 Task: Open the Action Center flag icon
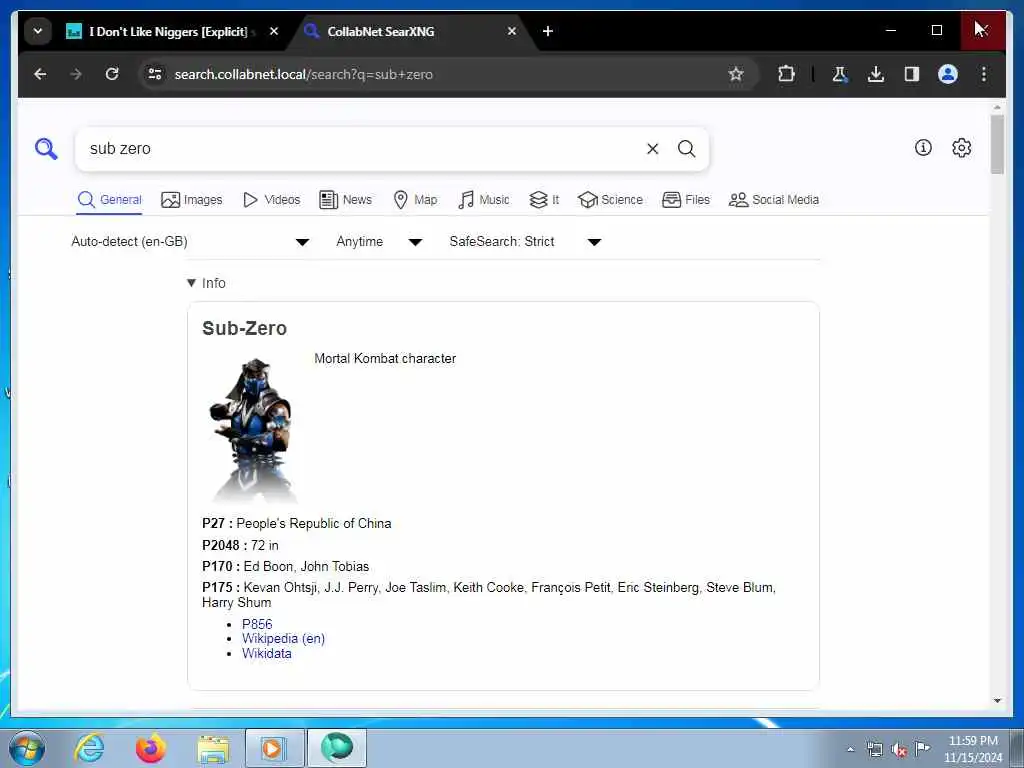click(x=922, y=749)
